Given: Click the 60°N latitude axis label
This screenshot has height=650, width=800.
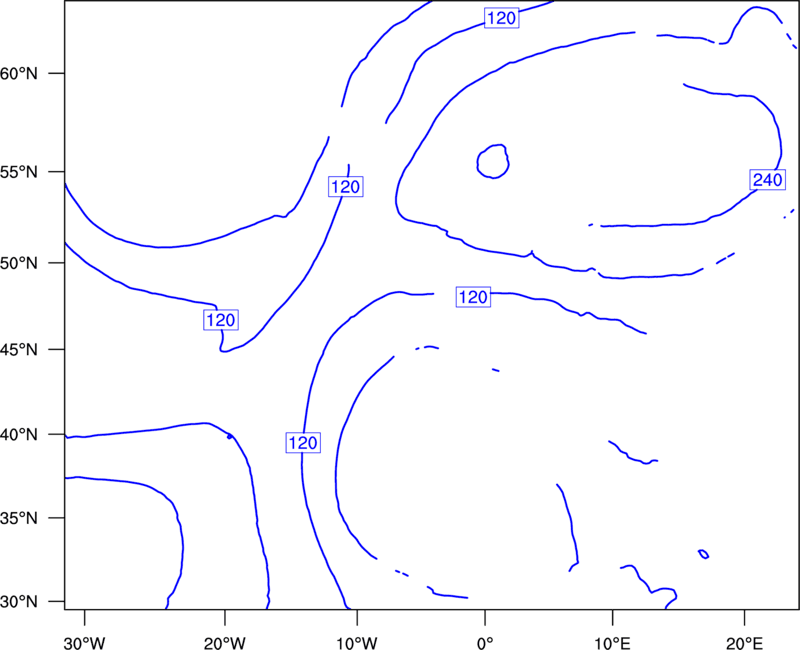Looking at the screenshot, I should 19,74.
